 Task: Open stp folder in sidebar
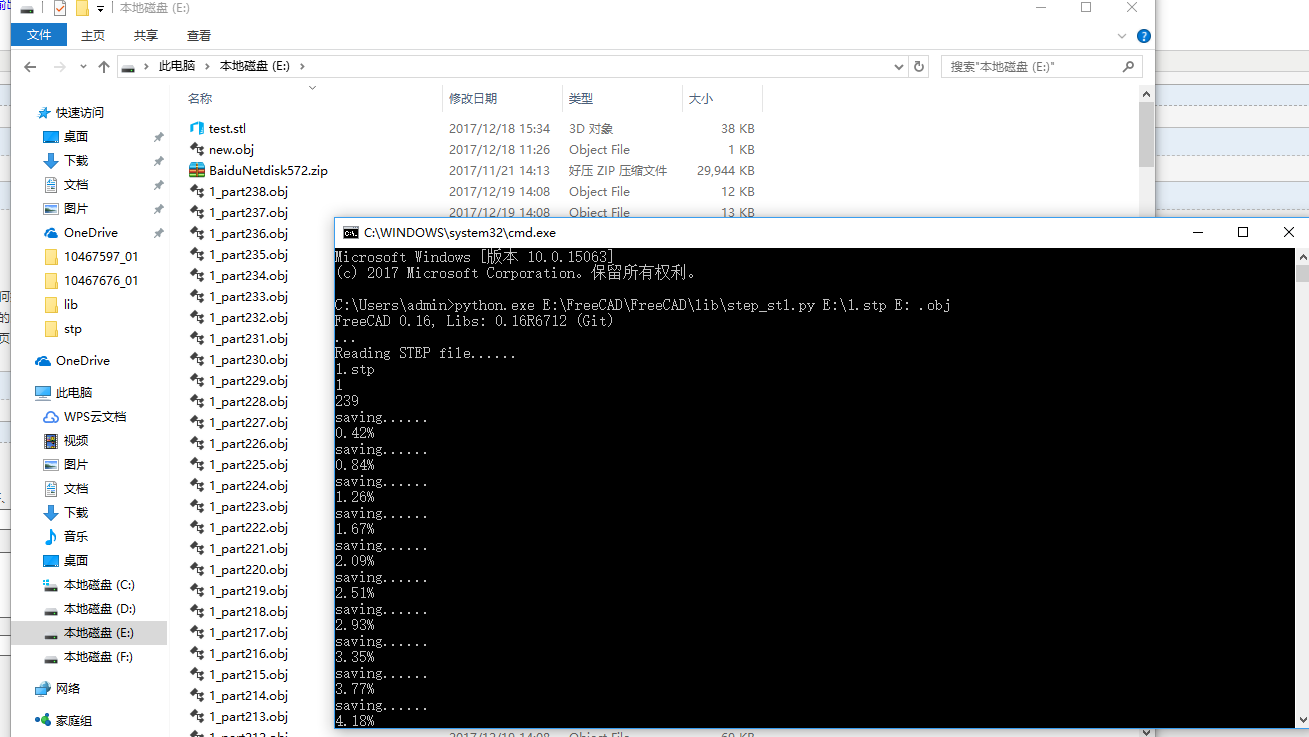click(63, 329)
